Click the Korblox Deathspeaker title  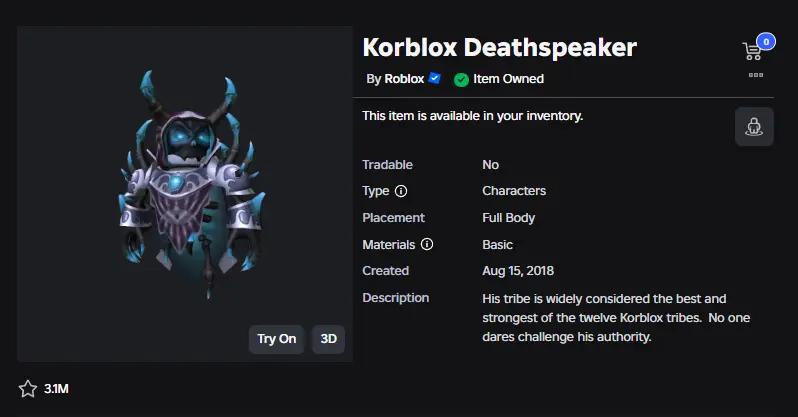tap(499, 47)
